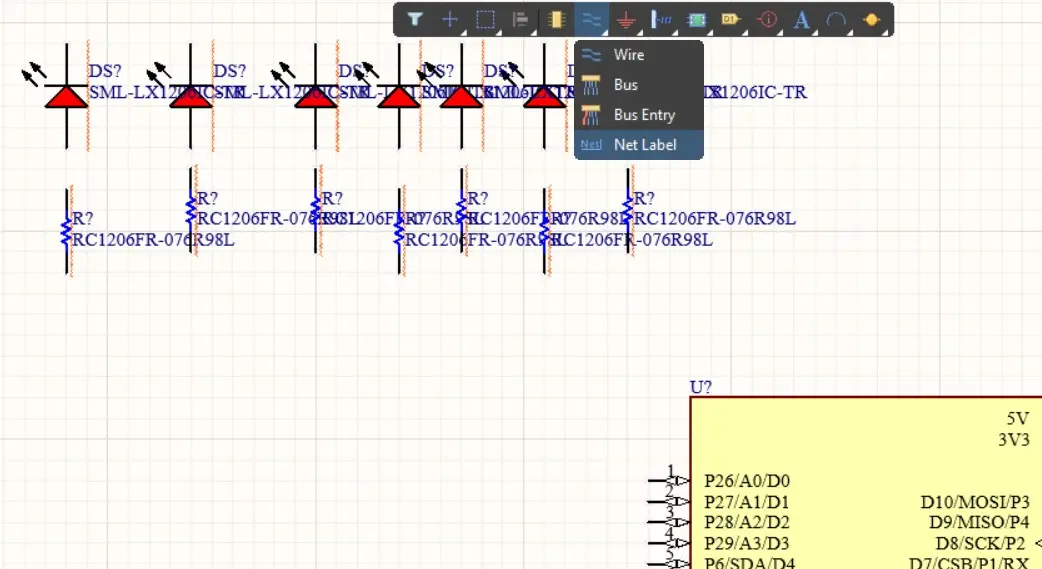
Task: Choose the rectangle selection tool
Action: click(x=485, y=19)
